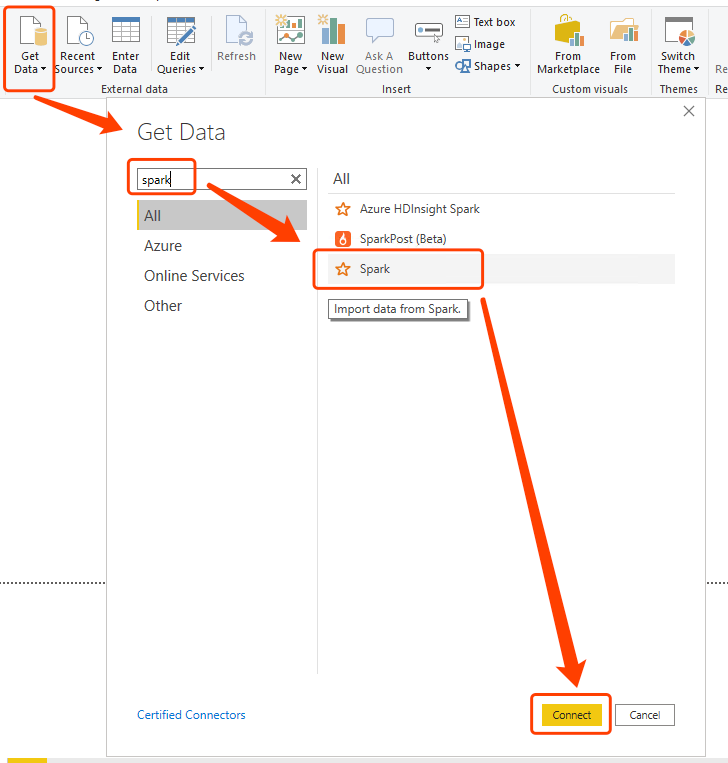Open the Certified Connectors link

coord(191,715)
